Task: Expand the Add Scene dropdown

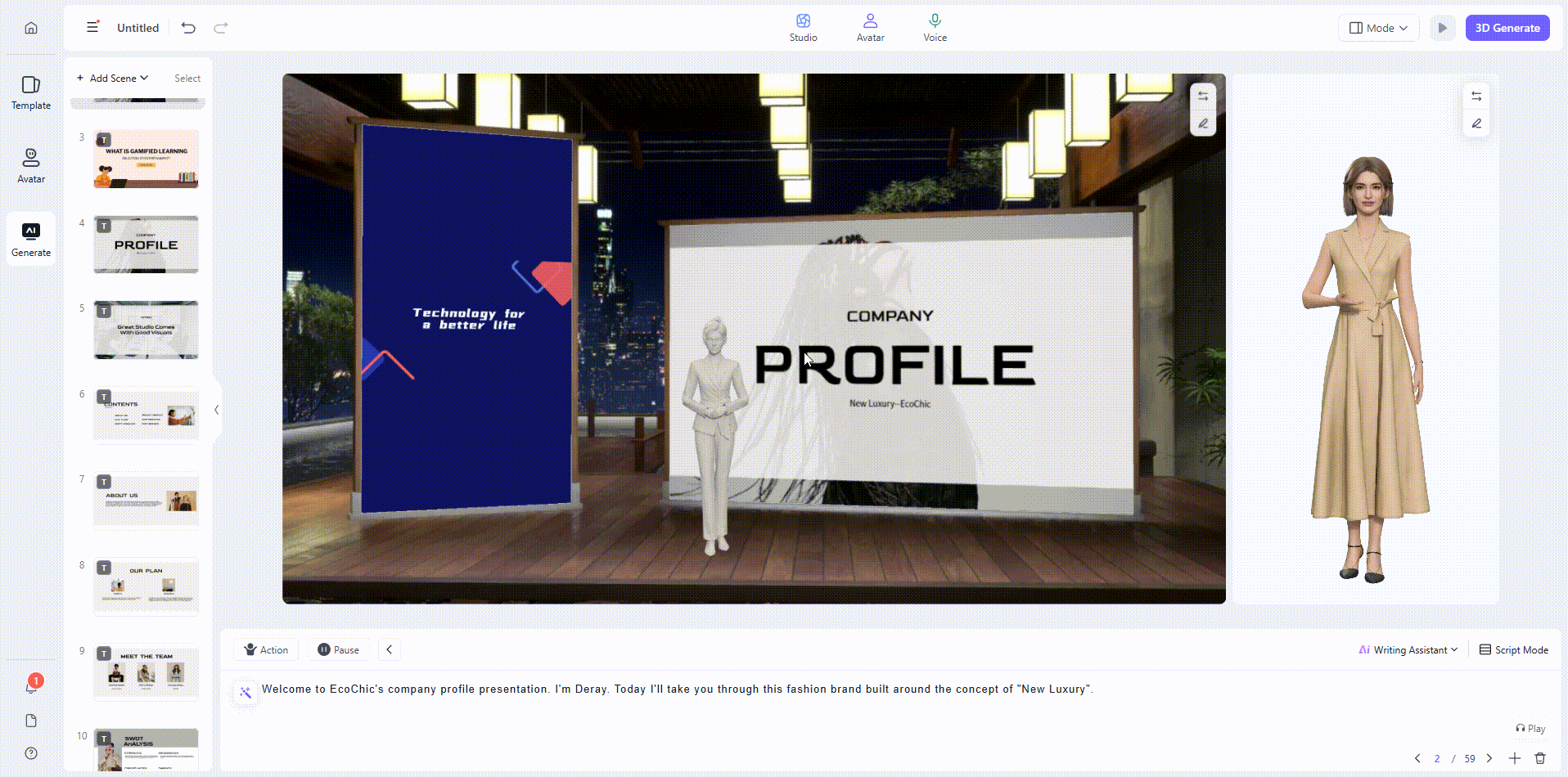Action: click(112, 79)
